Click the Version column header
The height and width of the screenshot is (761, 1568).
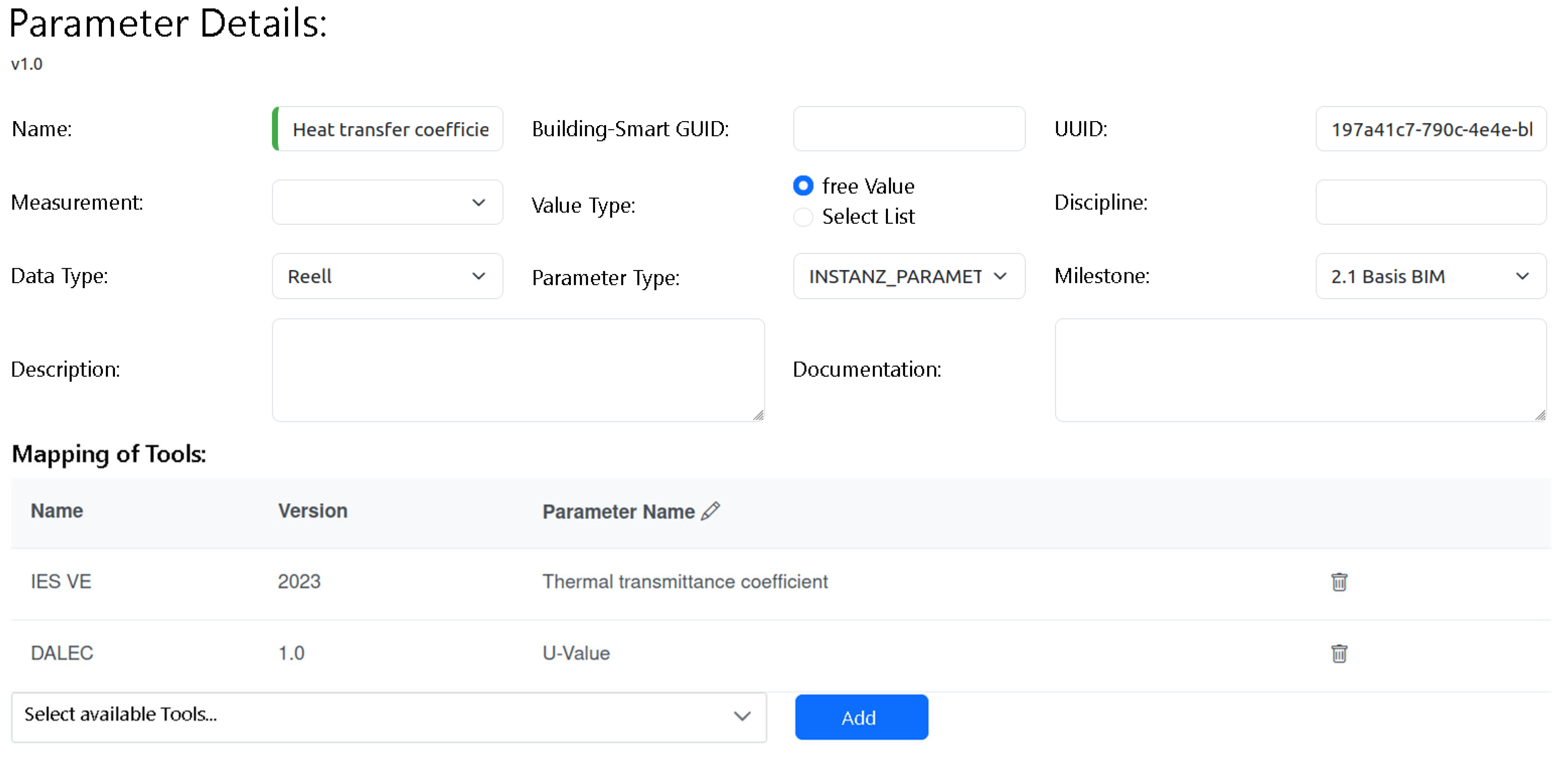[313, 510]
